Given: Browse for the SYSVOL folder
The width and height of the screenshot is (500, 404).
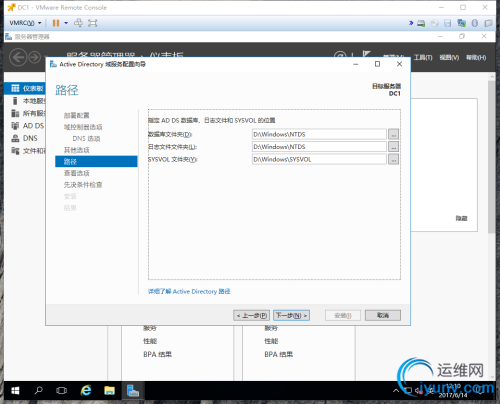Looking at the screenshot, I should 394,159.
